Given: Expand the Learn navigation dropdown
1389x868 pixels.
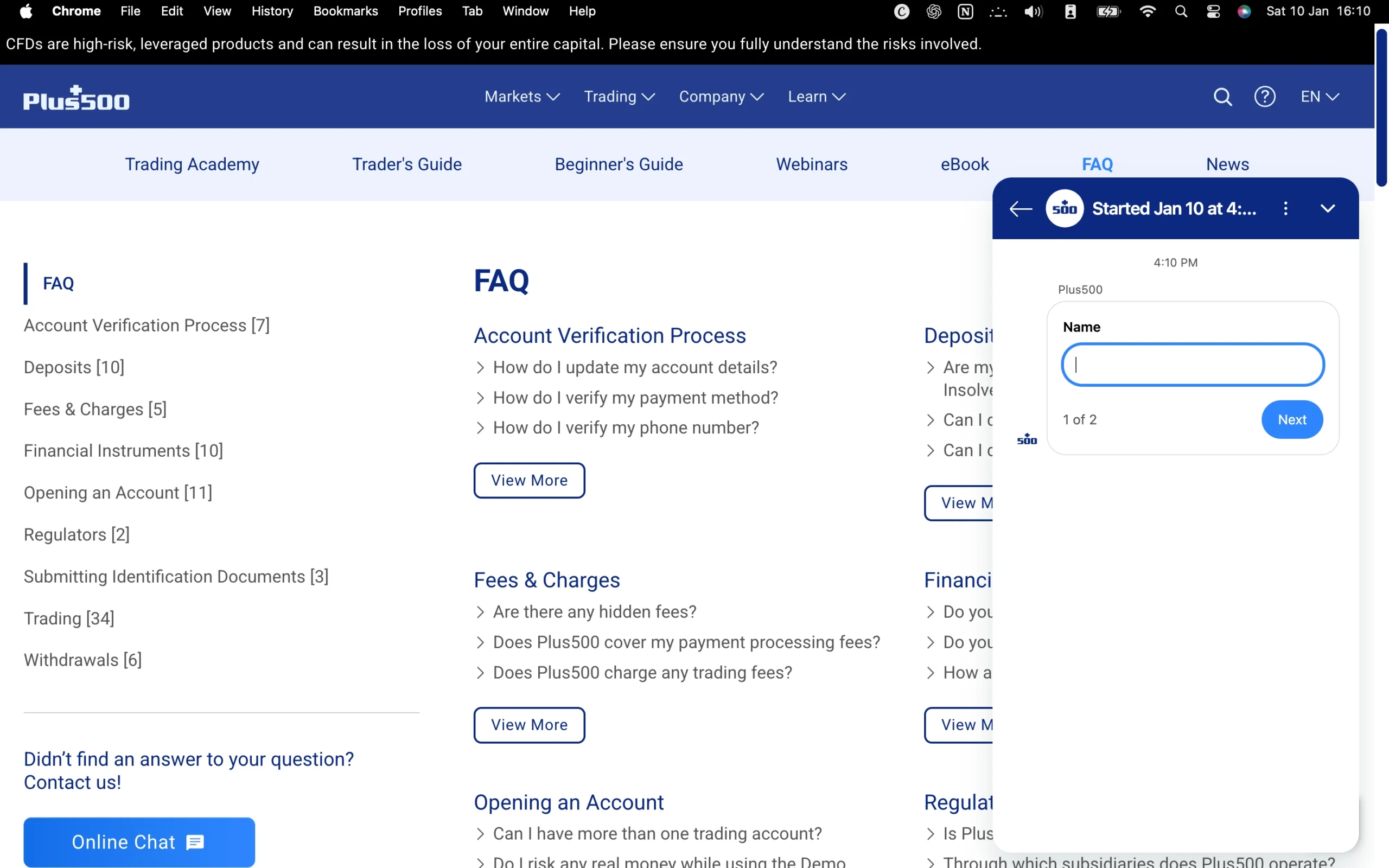Looking at the screenshot, I should tap(815, 97).
